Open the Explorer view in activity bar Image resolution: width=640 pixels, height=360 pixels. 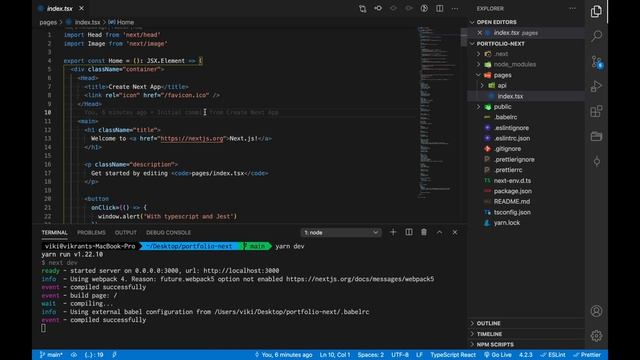tap(596, 11)
